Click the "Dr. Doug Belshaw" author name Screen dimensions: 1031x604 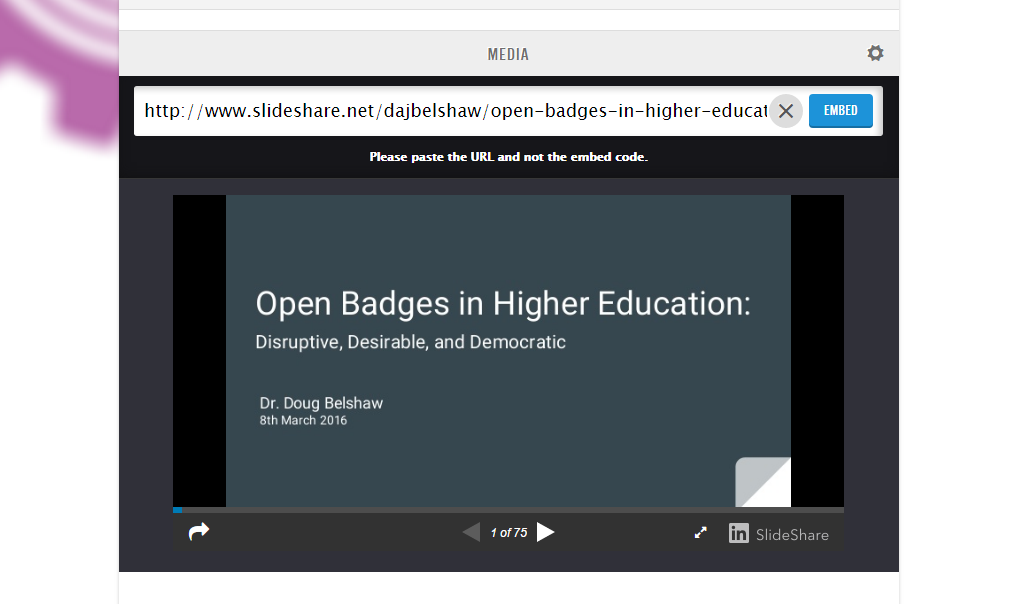click(x=321, y=403)
